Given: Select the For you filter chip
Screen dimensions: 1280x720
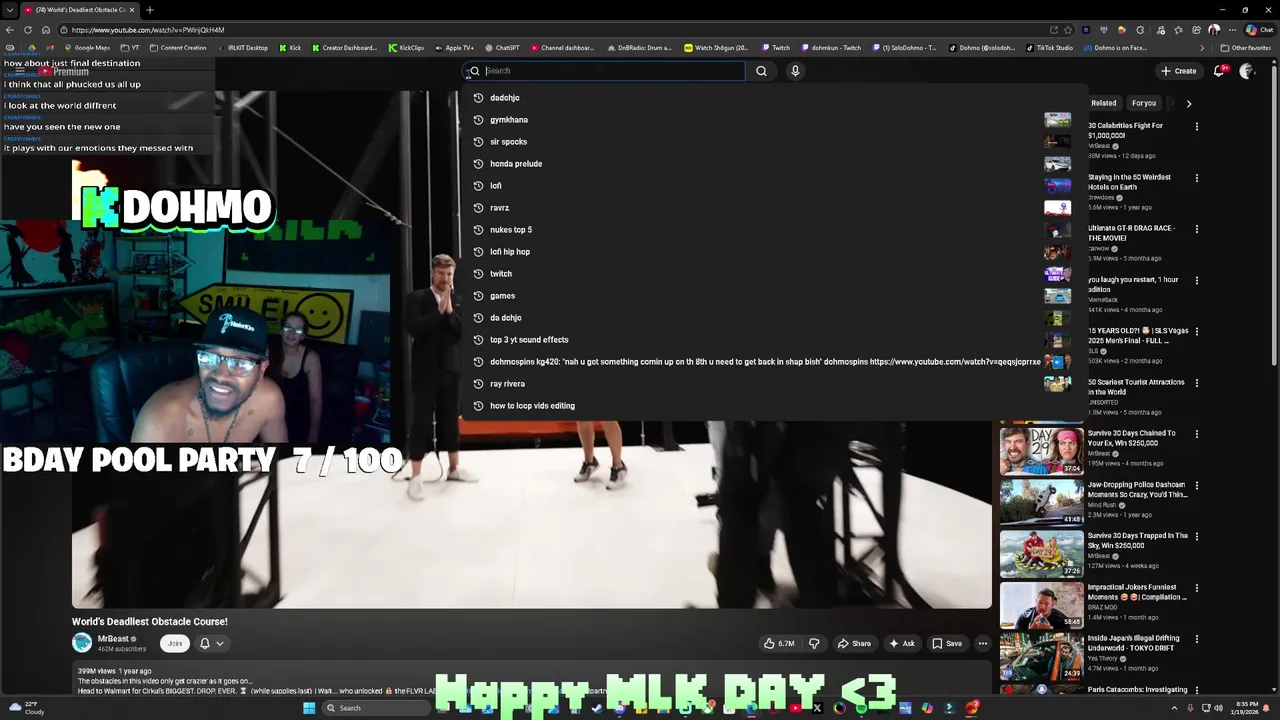Looking at the screenshot, I should pyautogui.click(x=1144, y=103).
